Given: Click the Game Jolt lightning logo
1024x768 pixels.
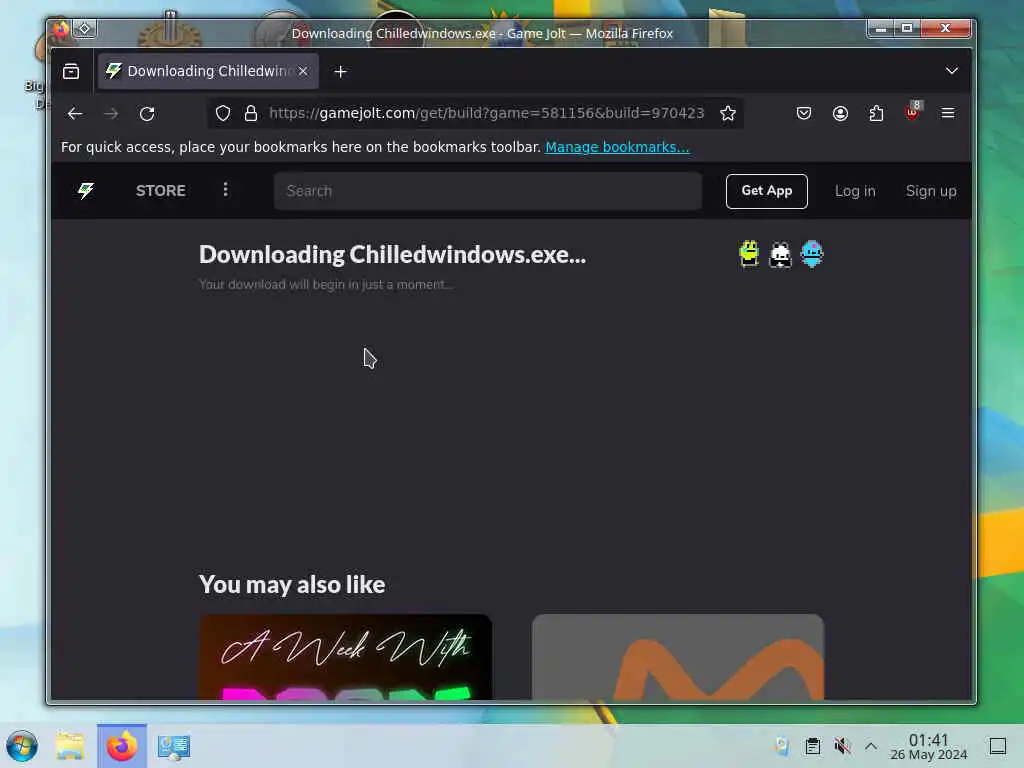Looking at the screenshot, I should 86,191.
